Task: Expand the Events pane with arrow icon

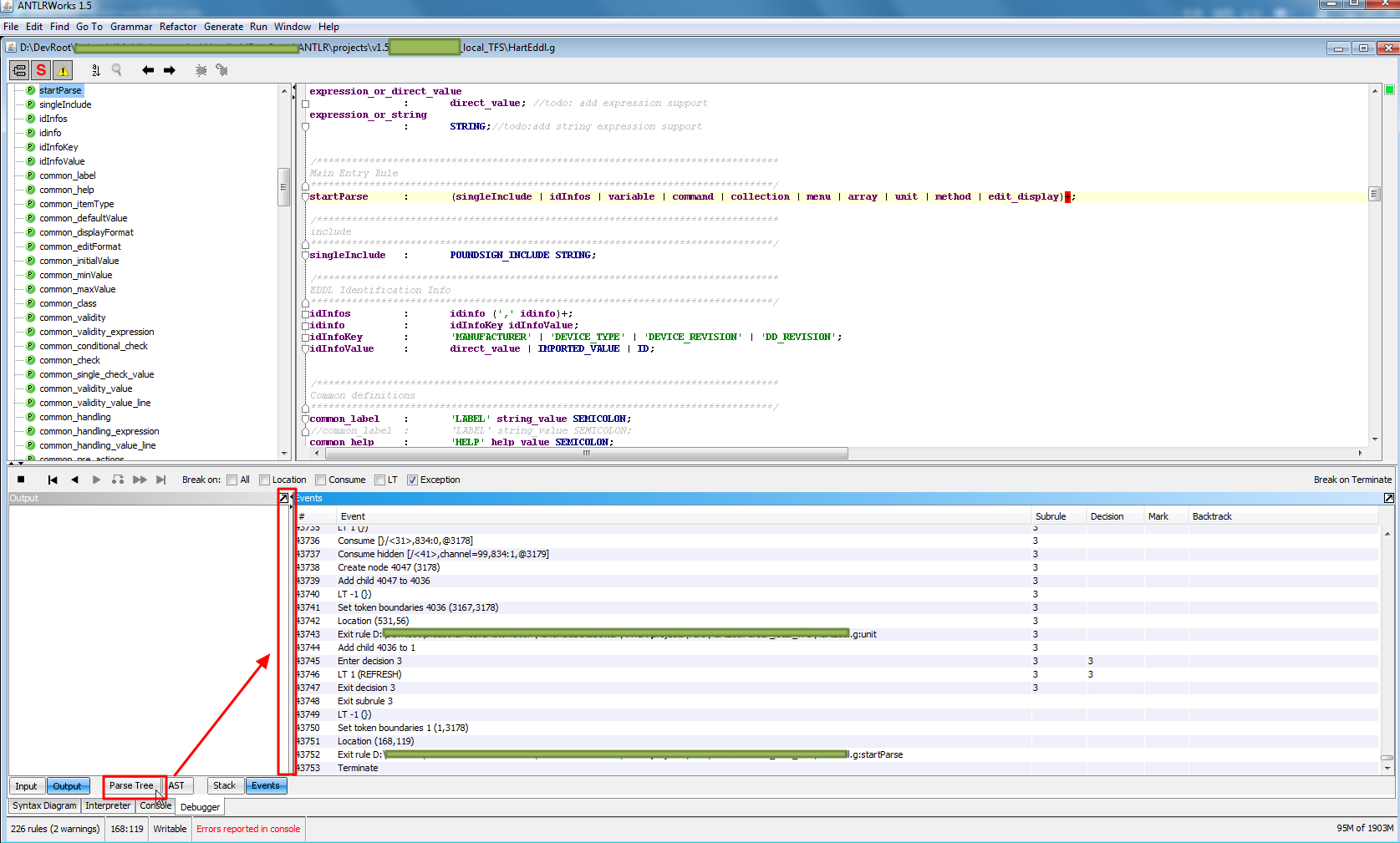Action: coord(1389,498)
